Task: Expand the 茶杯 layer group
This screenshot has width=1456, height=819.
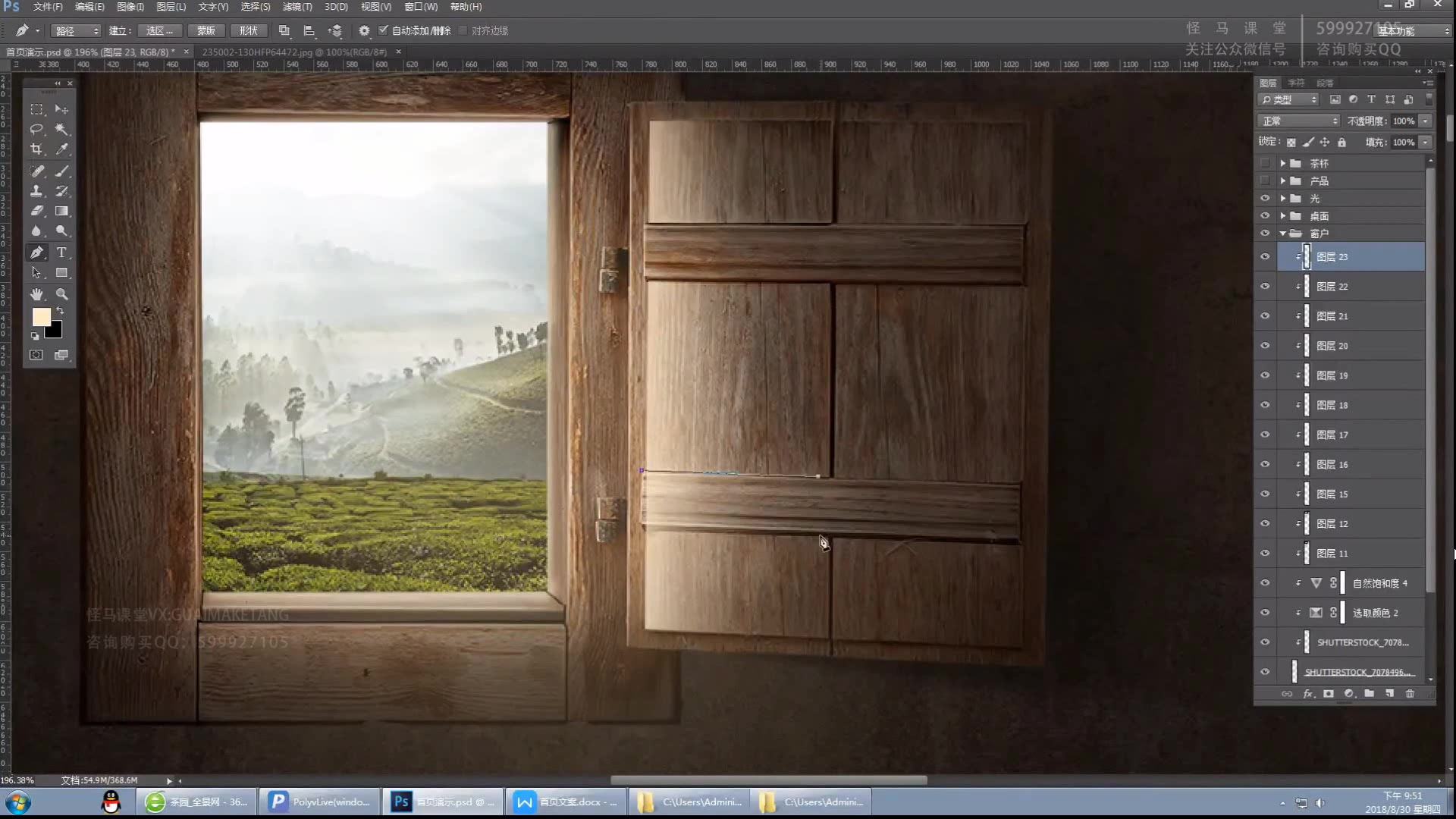Action: 1283,163
